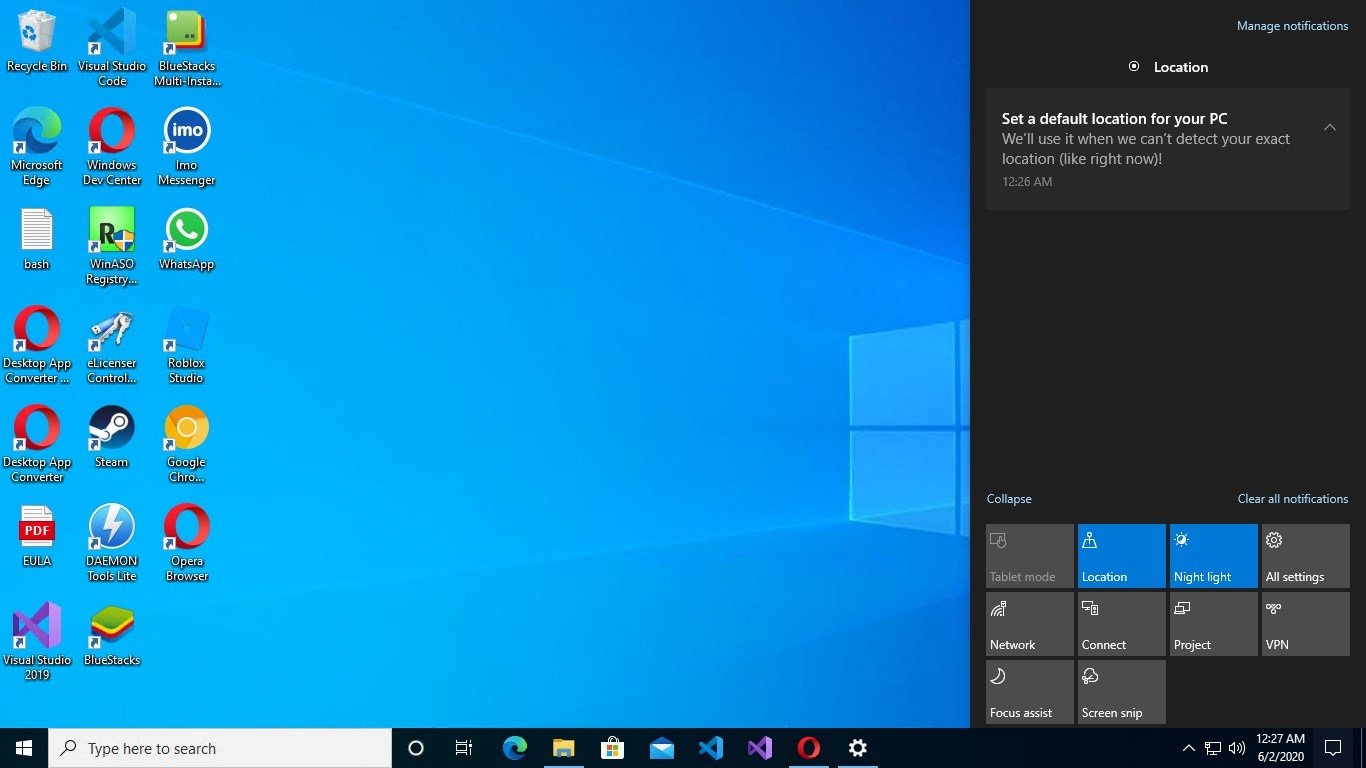Click the Location notification group header
This screenshot has width=1366, height=768.
(1168, 67)
